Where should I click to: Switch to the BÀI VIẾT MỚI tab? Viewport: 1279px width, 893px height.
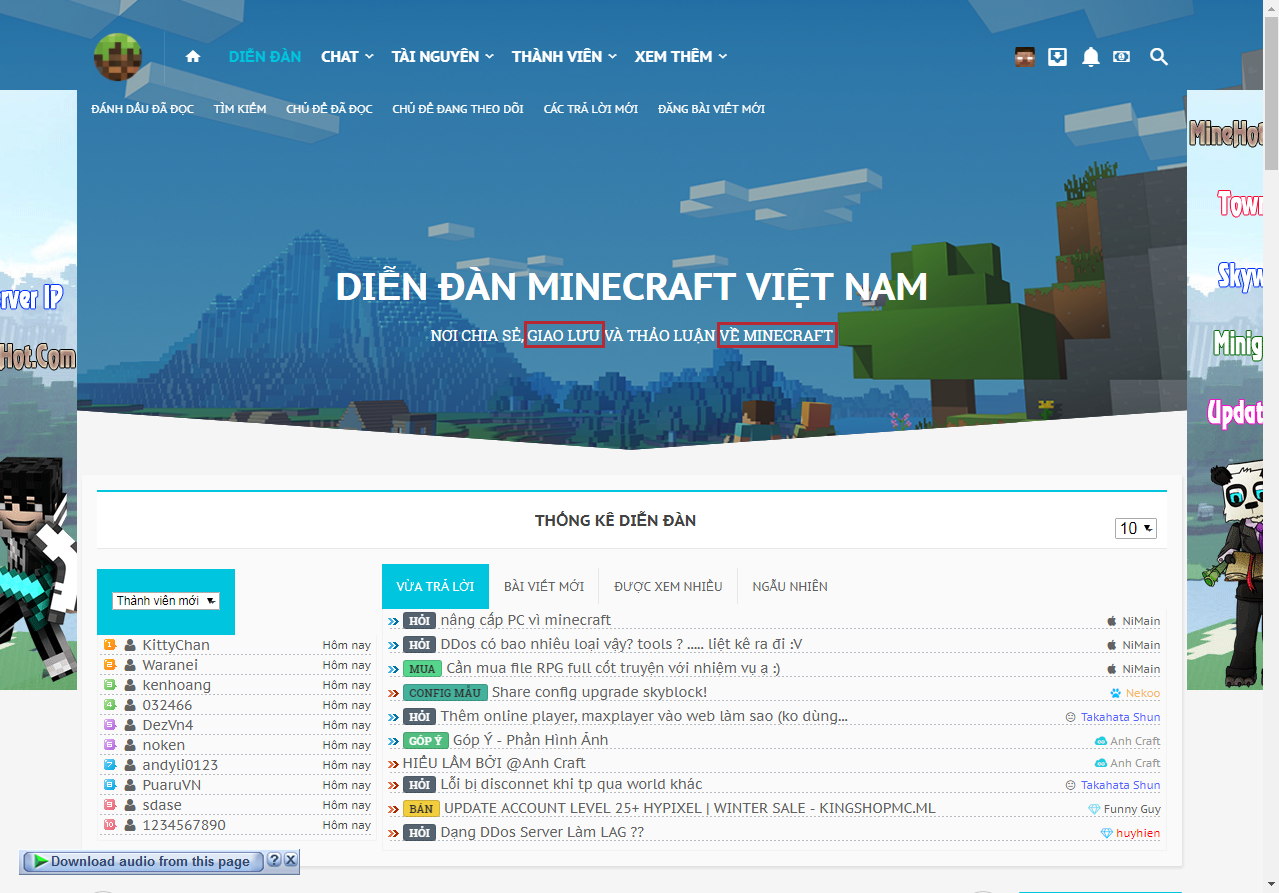pyautogui.click(x=544, y=586)
